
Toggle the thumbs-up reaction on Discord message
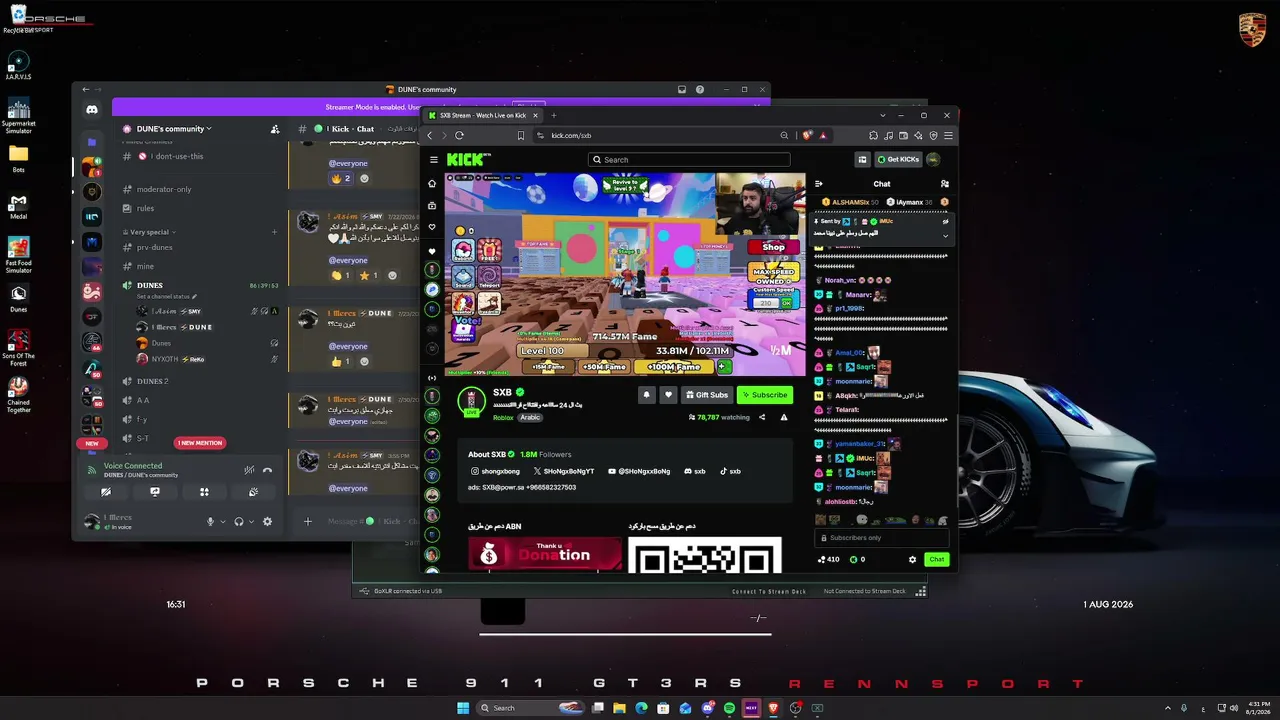tap(340, 361)
